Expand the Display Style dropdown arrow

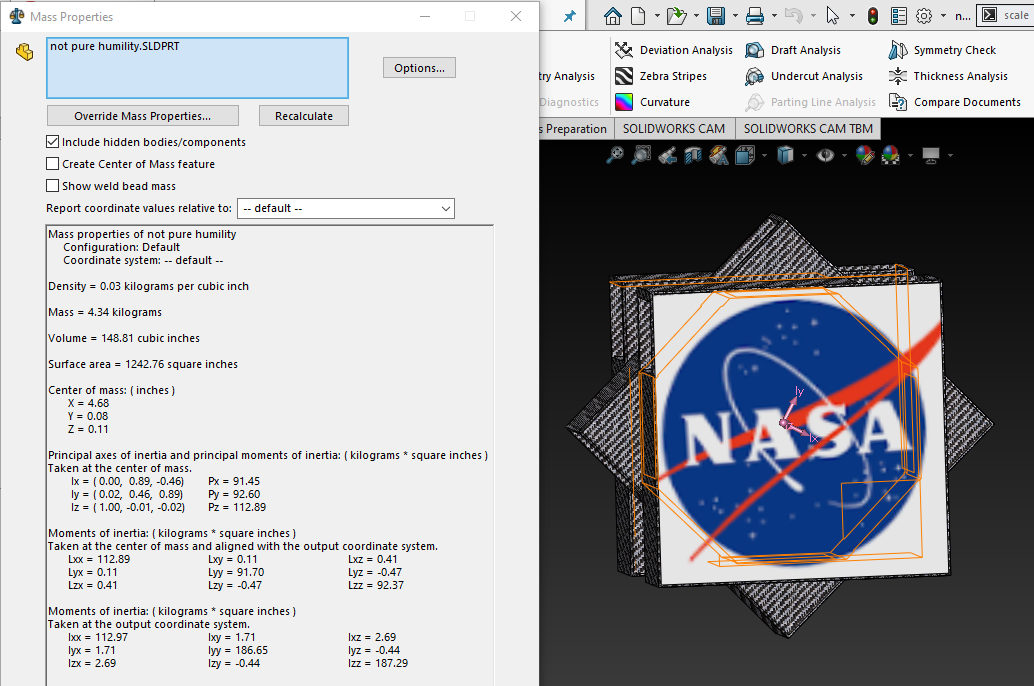point(804,156)
